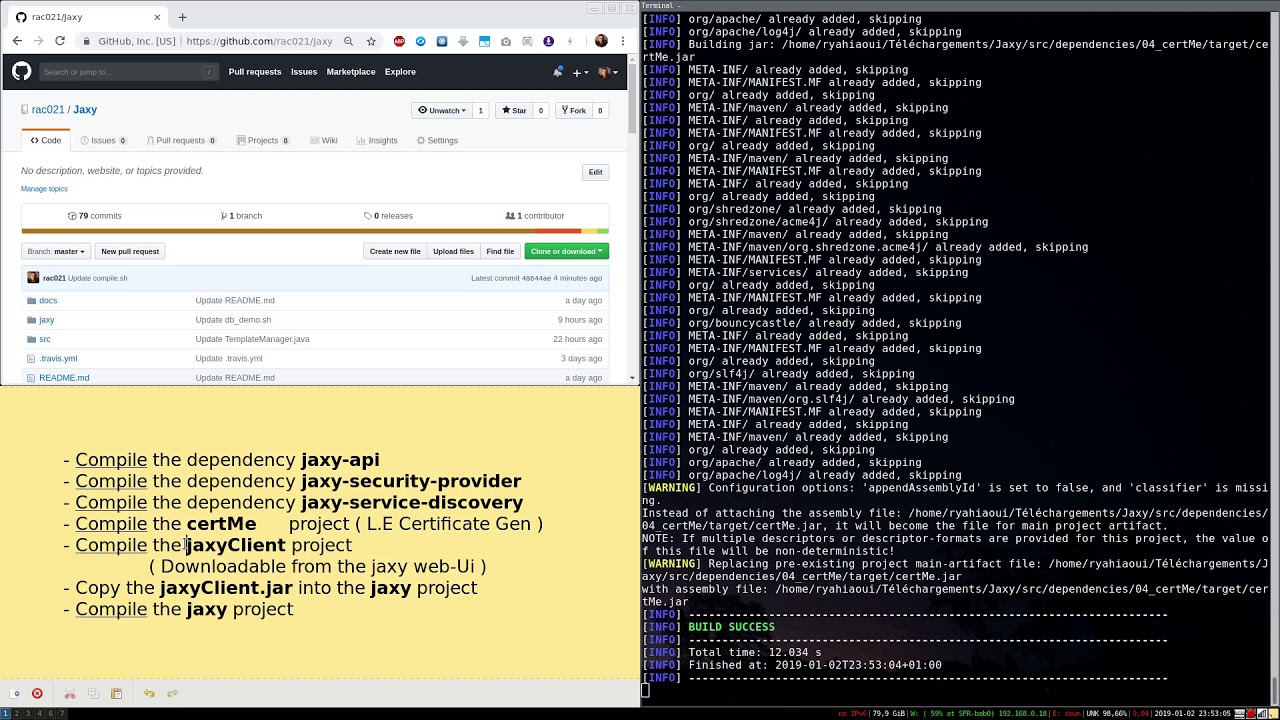Switch to repository Pull requests tab
Viewport: 1280px width, 720px height.
[180, 141]
